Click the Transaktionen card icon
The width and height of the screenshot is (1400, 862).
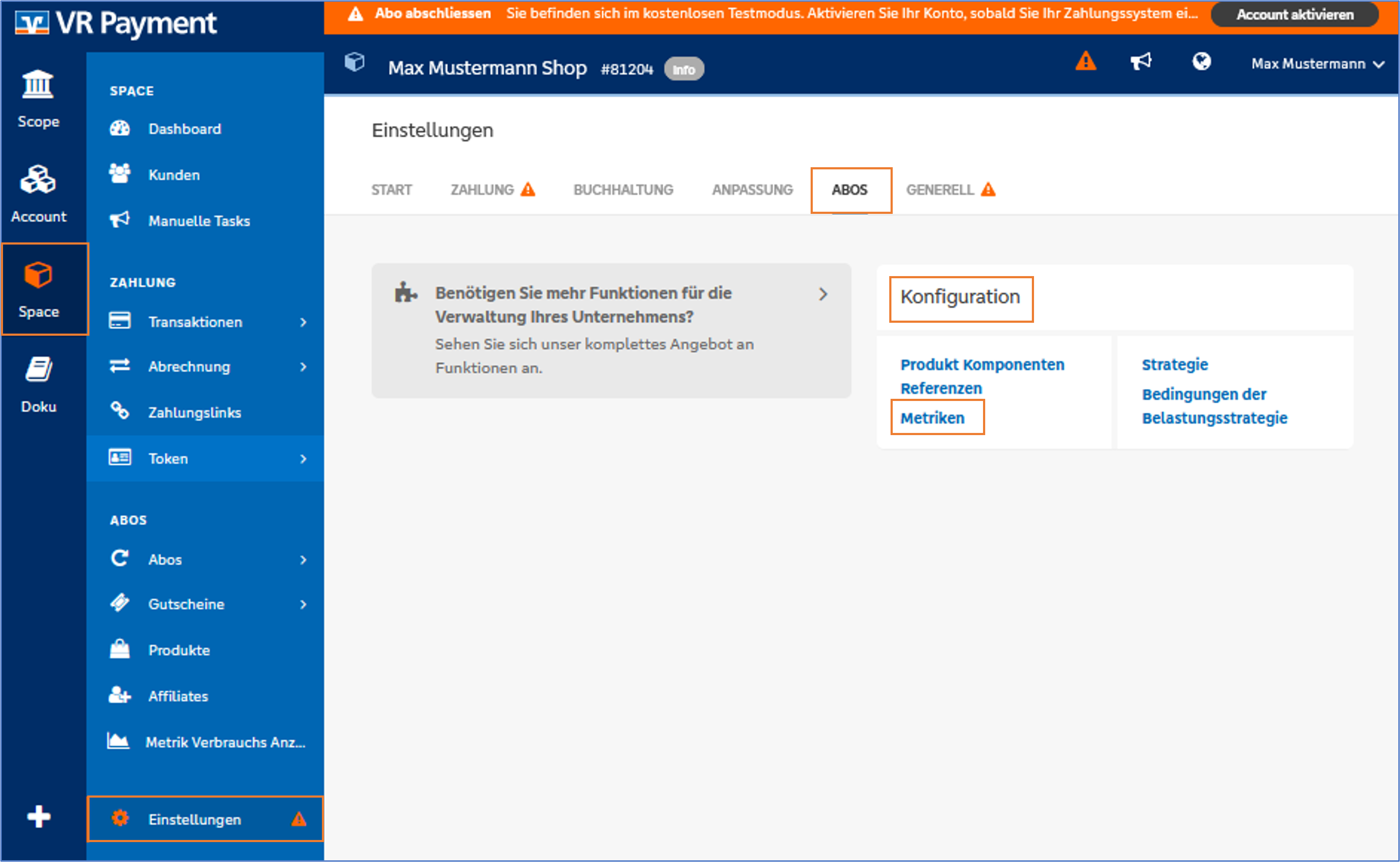click(x=120, y=321)
